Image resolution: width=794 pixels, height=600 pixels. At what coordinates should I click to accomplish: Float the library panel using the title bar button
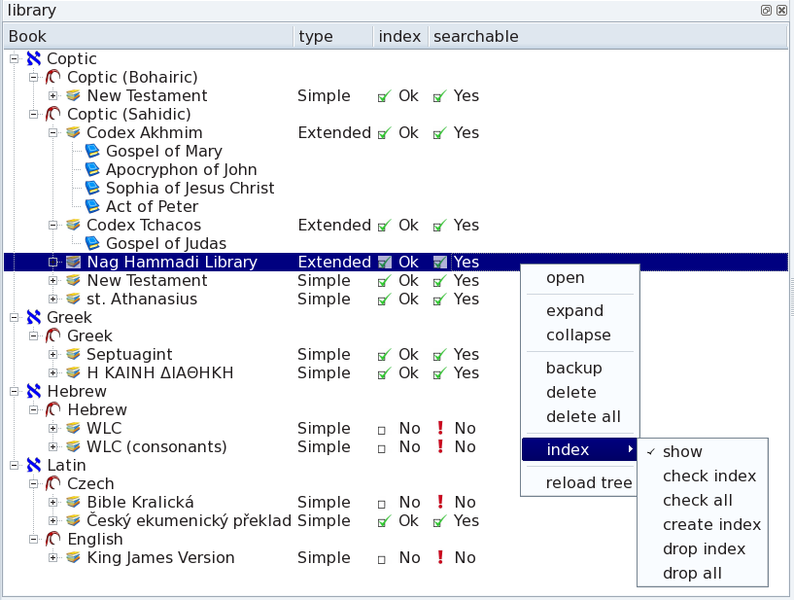click(766, 10)
